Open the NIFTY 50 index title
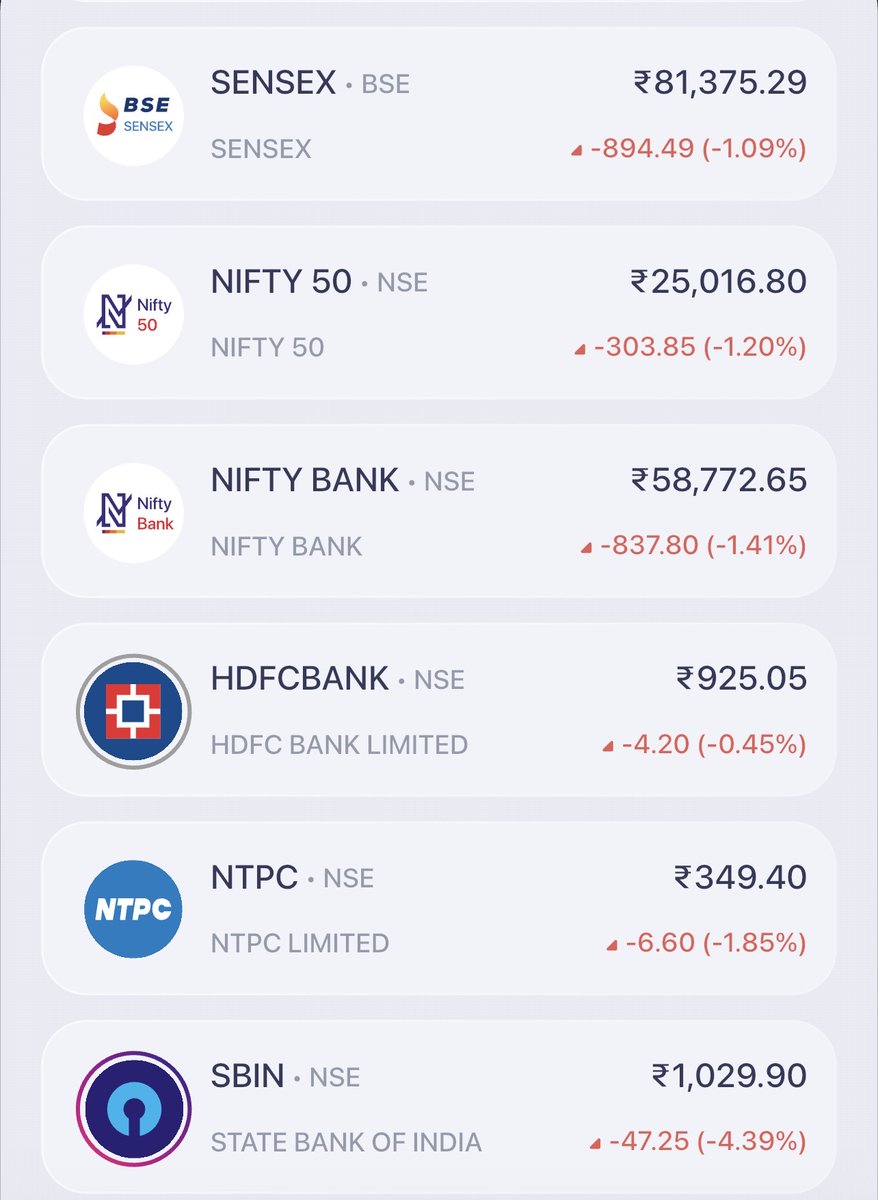This screenshot has width=878, height=1200. click(x=281, y=282)
